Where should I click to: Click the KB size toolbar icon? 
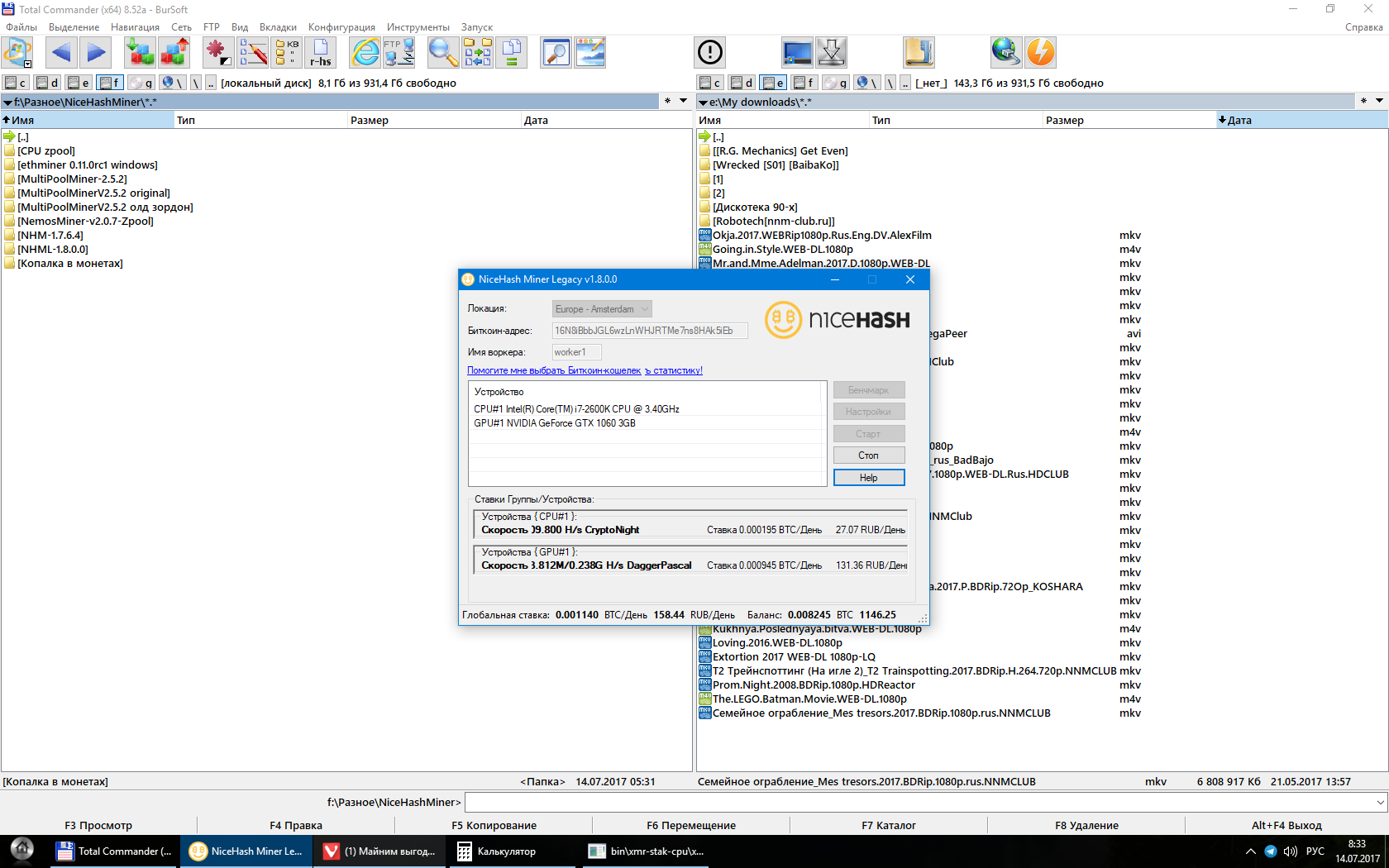(287, 53)
